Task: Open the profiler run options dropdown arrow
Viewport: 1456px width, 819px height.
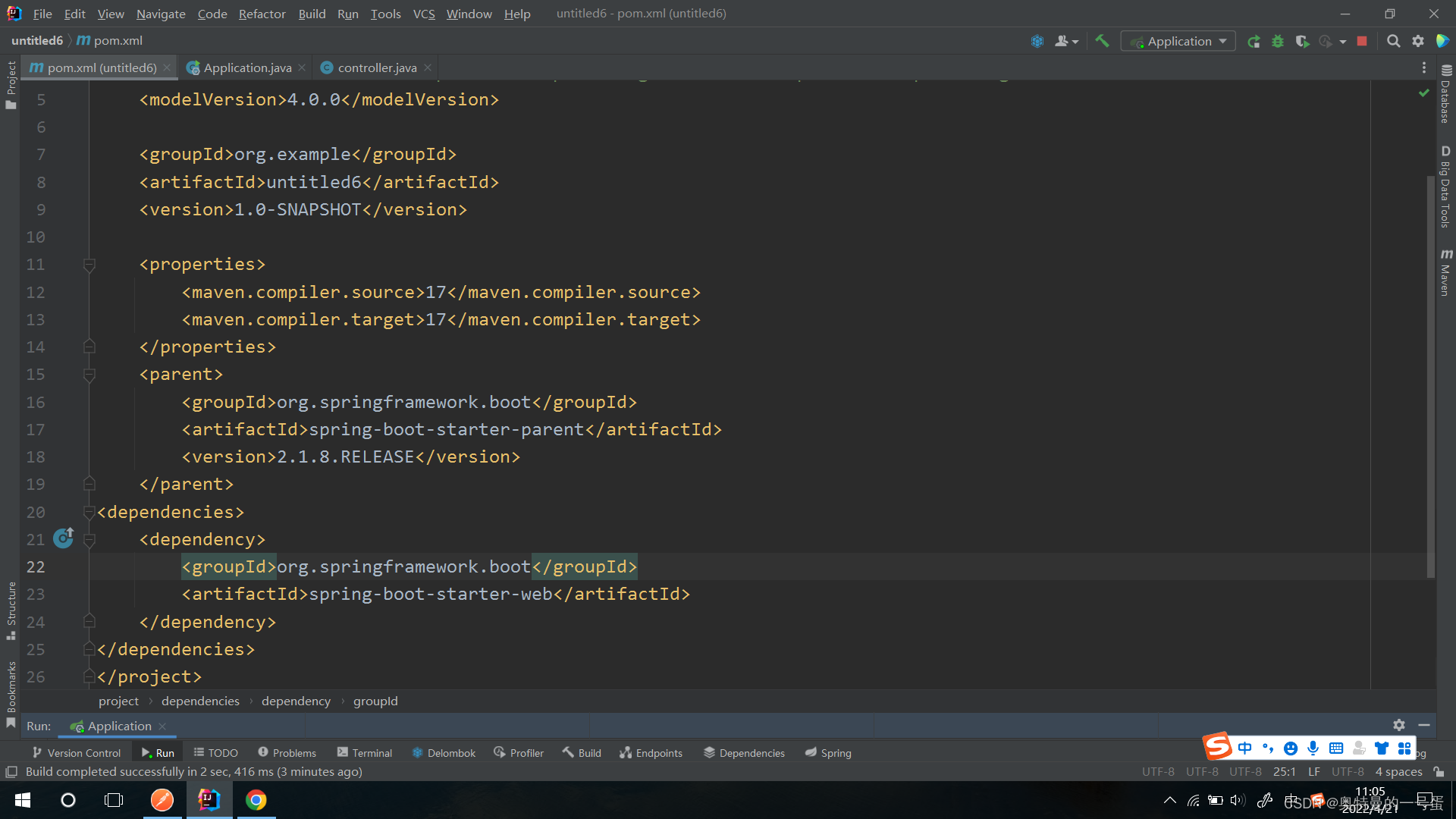Action: click(1343, 42)
